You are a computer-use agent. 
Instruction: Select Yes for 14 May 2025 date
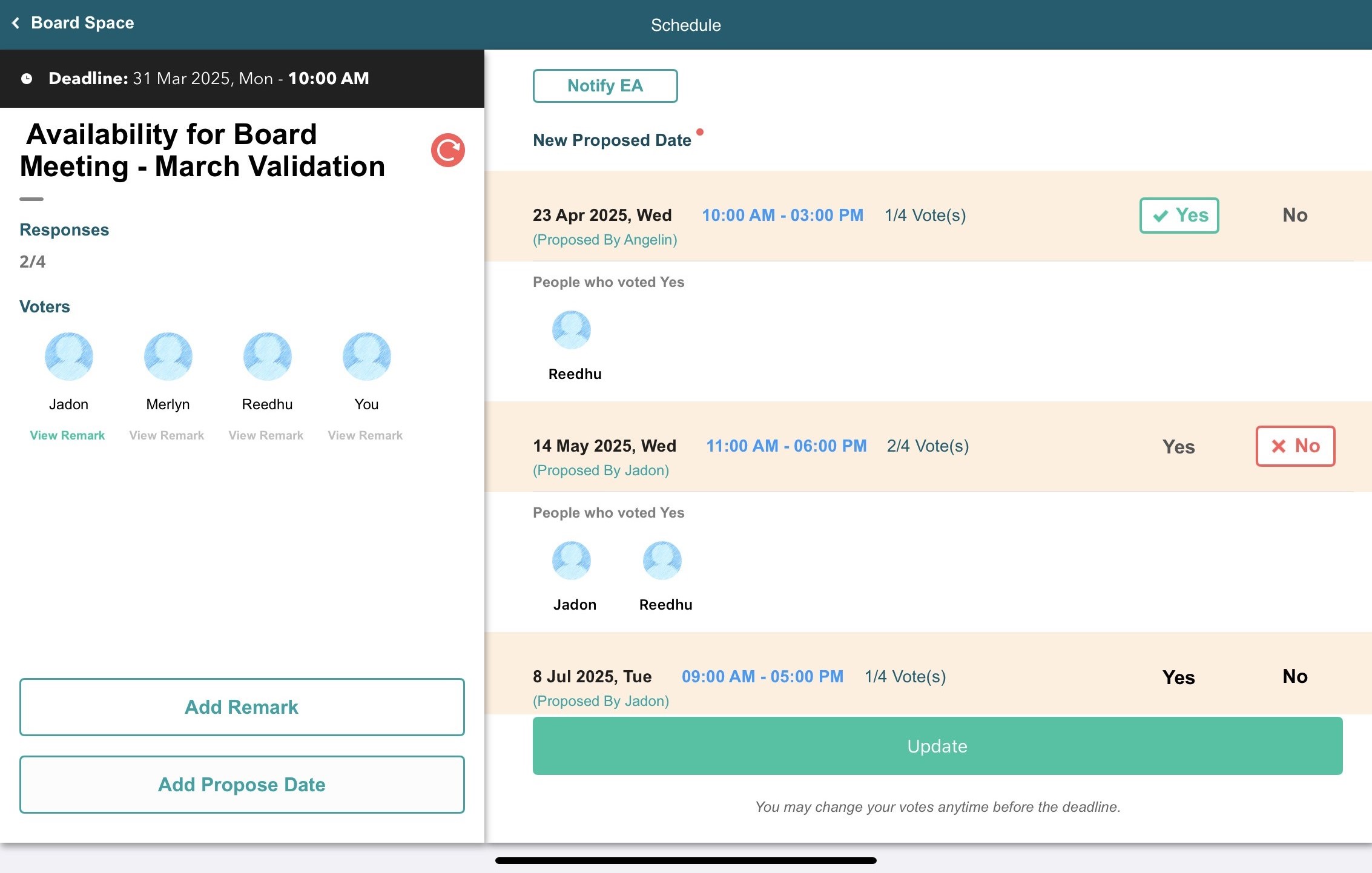(x=1178, y=447)
